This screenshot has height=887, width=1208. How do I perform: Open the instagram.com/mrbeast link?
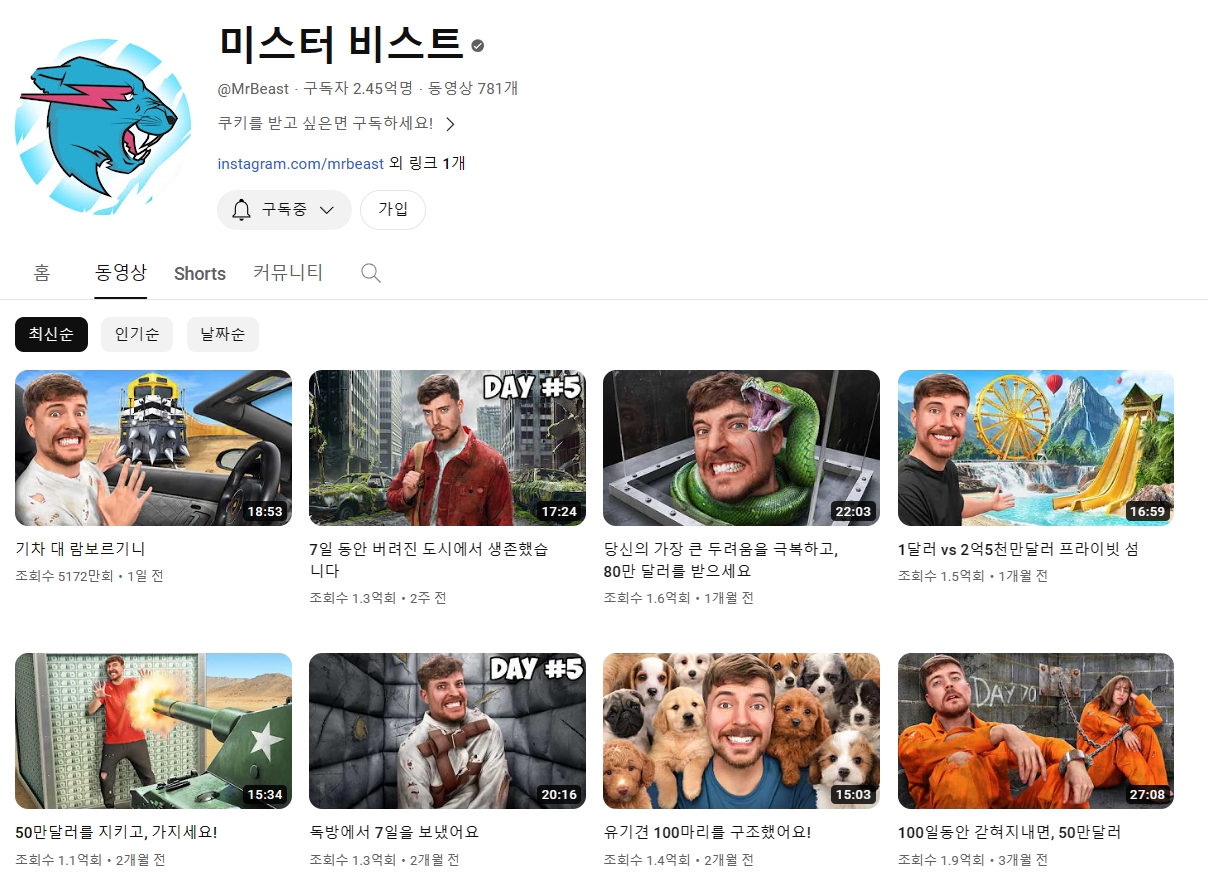point(301,164)
